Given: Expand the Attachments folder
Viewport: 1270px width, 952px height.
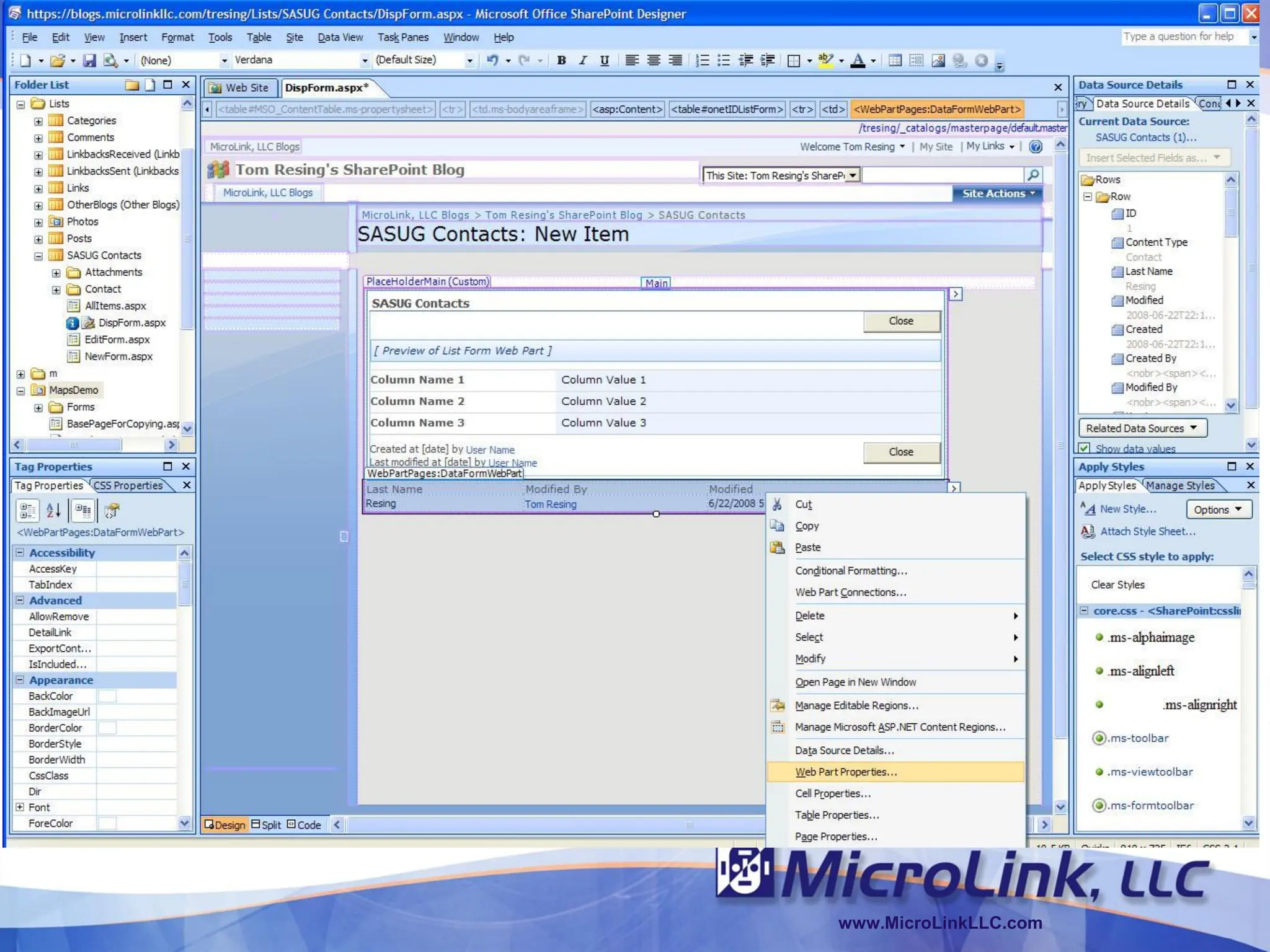Looking at the screenshot, I should [x=56, y=273].
